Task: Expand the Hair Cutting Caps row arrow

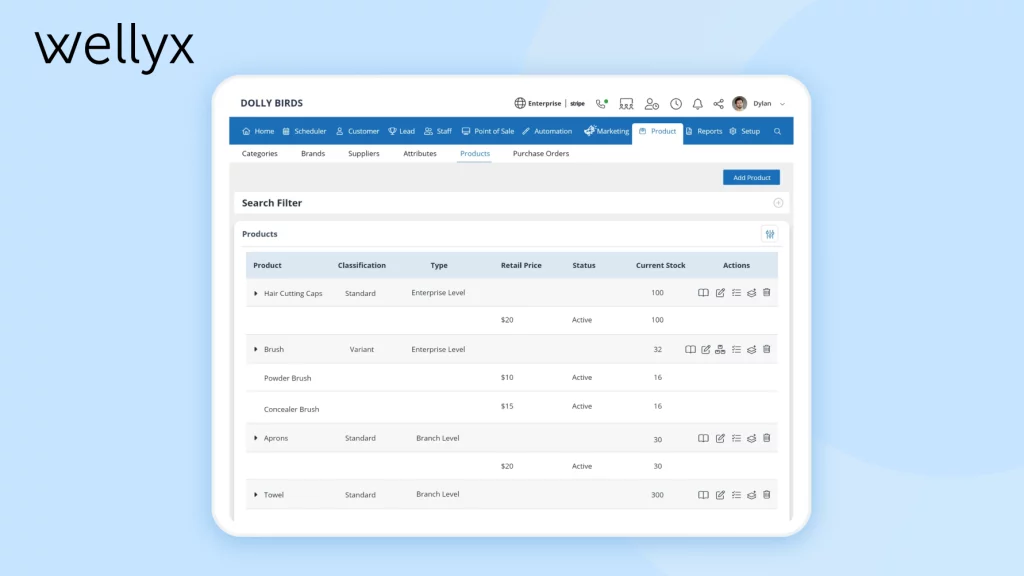Action: pyautogui.click(x=255, y=293)
